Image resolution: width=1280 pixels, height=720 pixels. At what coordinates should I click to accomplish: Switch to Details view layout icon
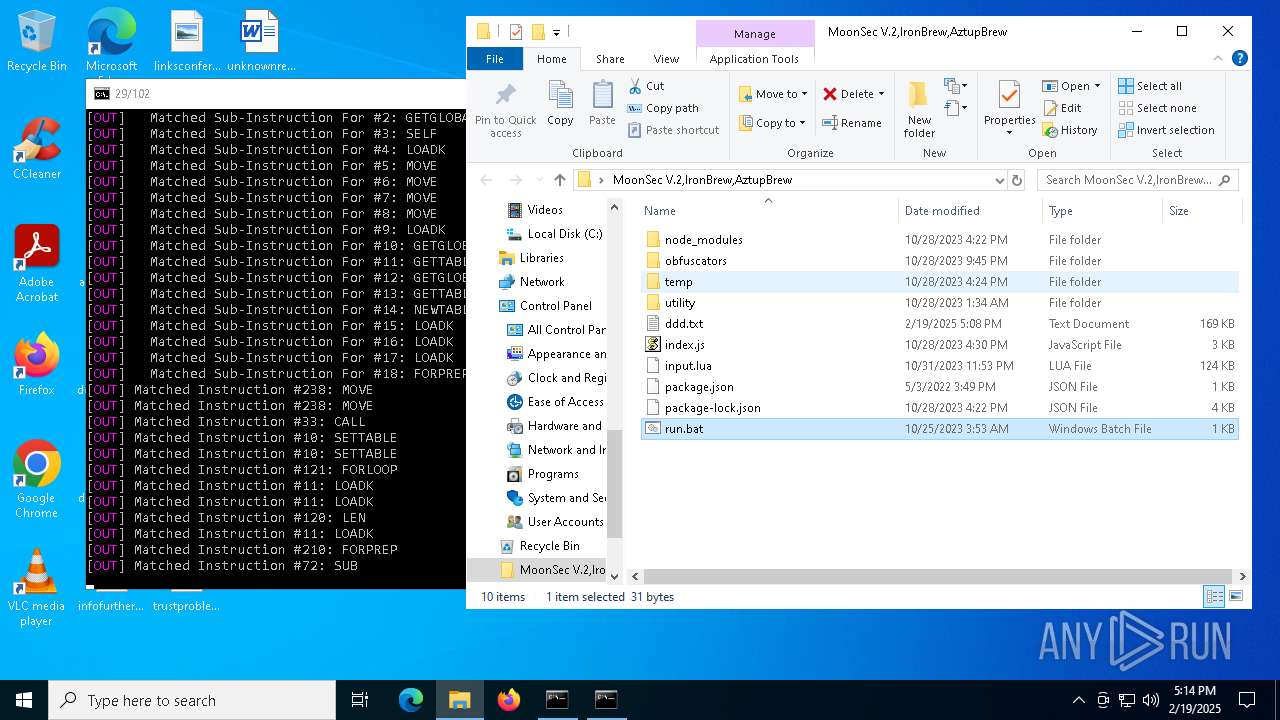1214,597
